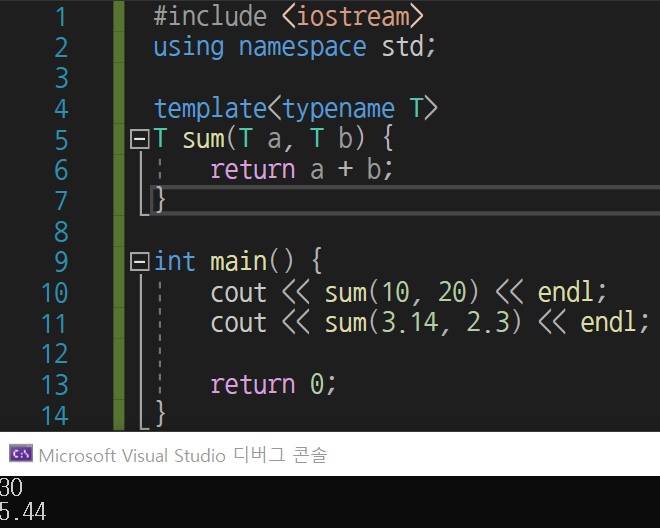Viewport: 660px width, 528px height.
Task: Click line number 11 in the gutter
Action: (x=55, y=324)
